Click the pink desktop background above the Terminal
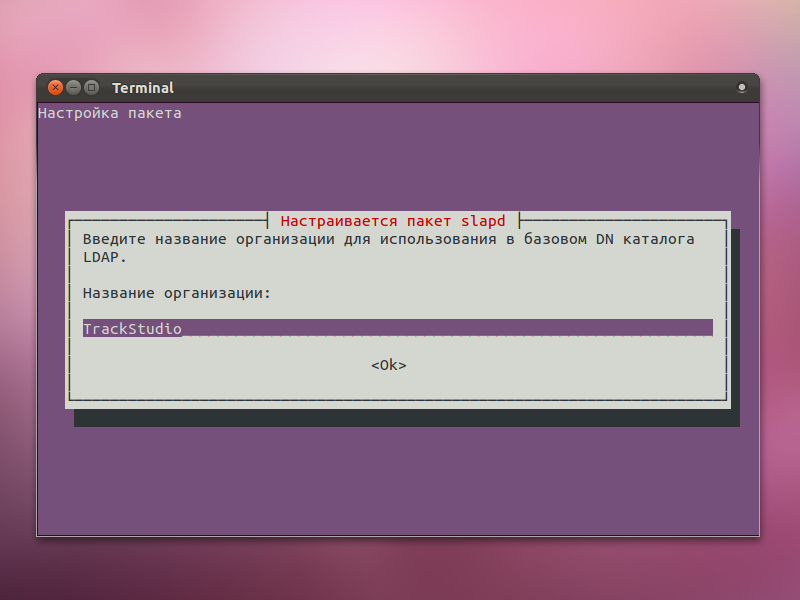Image resolution: width=800 pixels, height=600 pixels. click(400, 35)
